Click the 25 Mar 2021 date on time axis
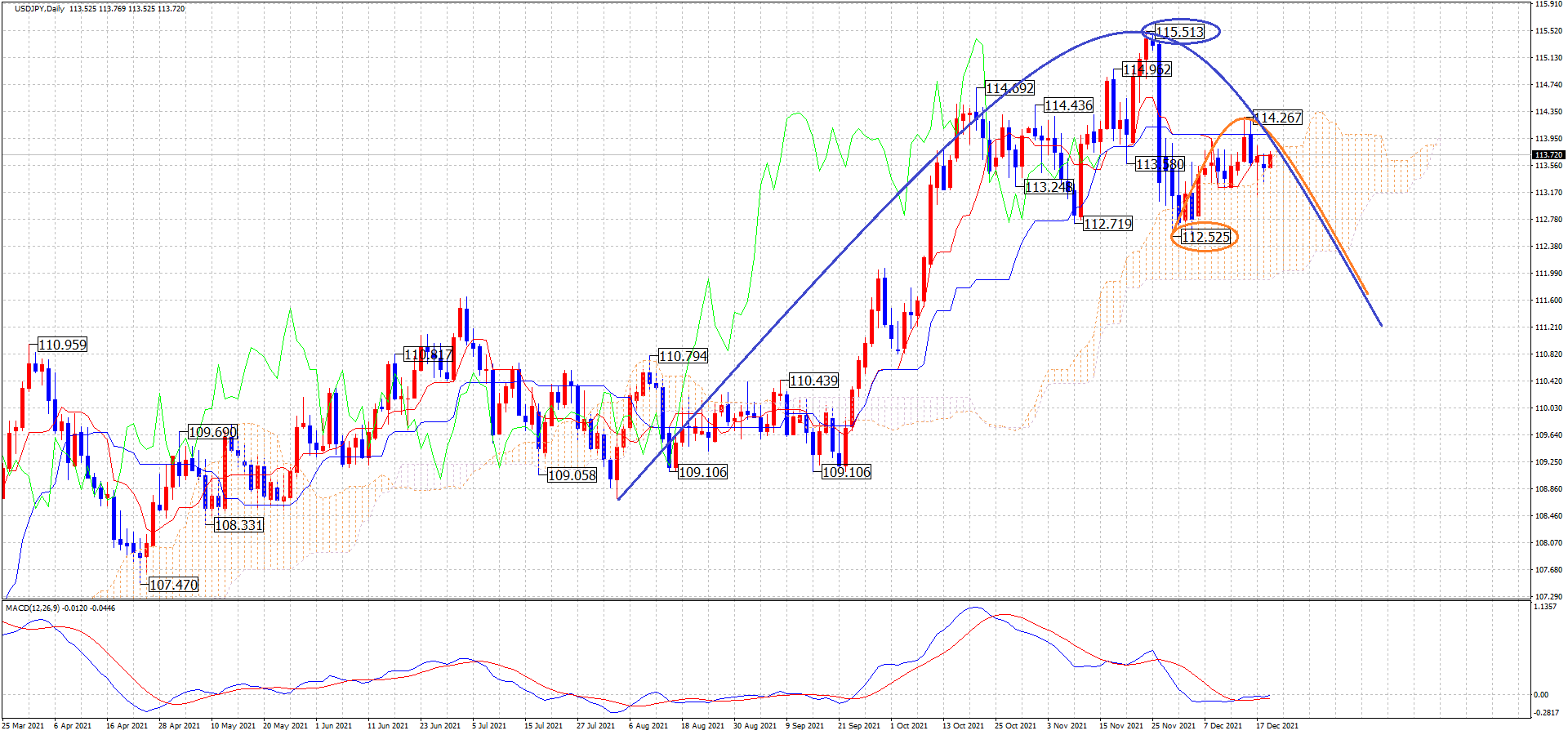The height and width of the screenshot is (735, 1568). [23, 725]
